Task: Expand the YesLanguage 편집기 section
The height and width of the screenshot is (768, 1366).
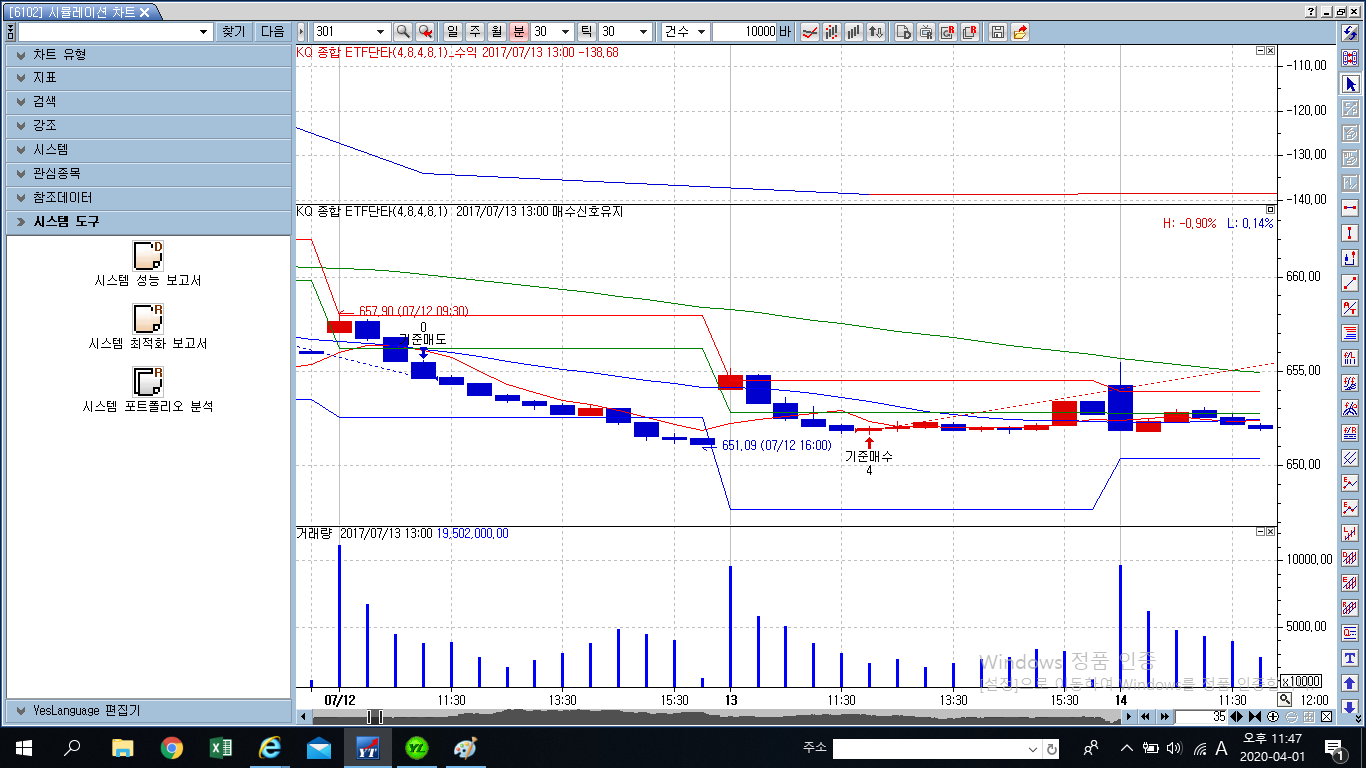Action: pyautogui.click(x=148, y=710)
